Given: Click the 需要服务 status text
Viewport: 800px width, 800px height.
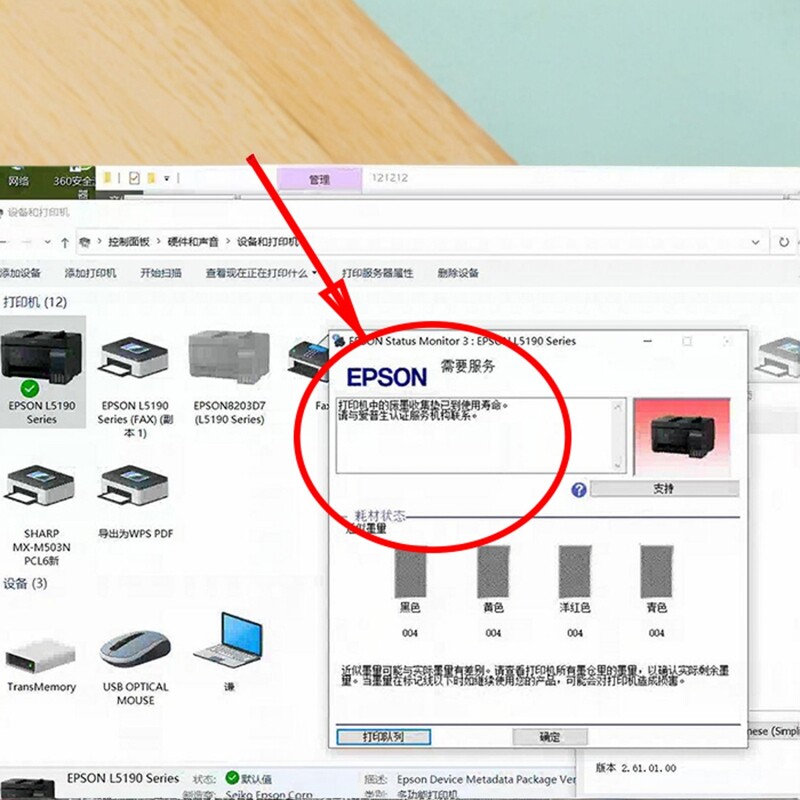Looking at the screenshot, I should point(468,366).
